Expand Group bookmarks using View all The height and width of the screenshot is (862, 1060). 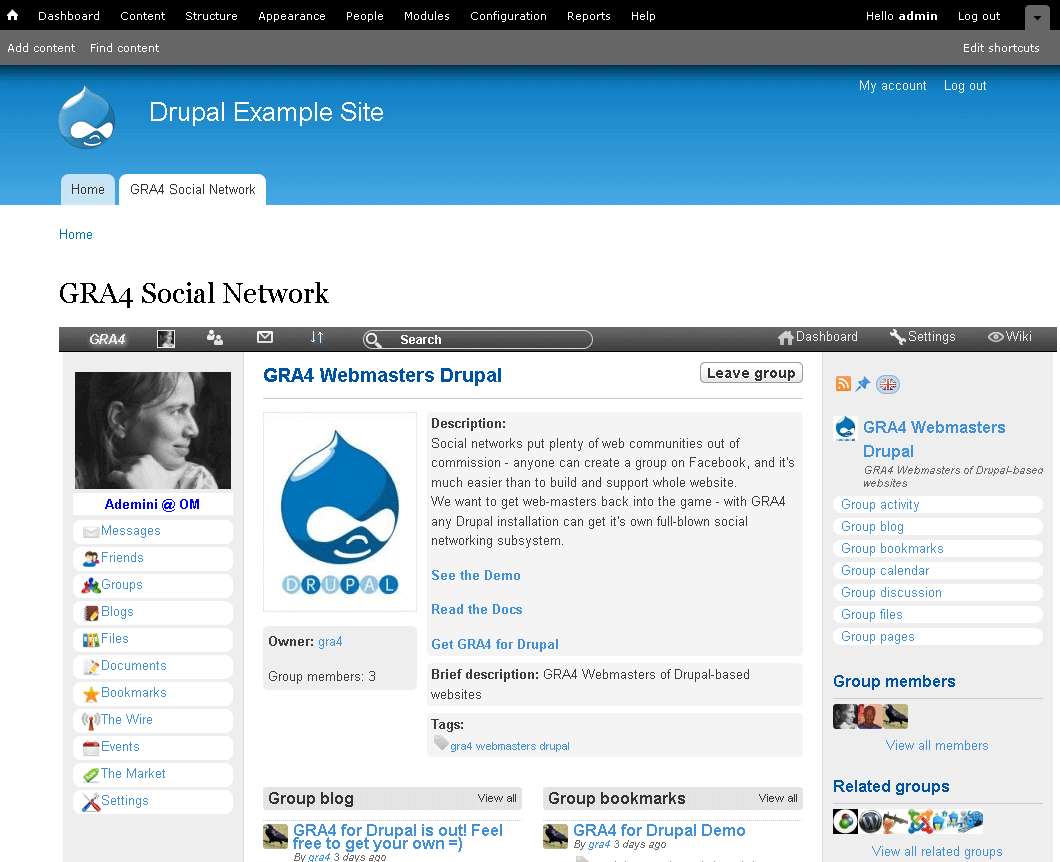click(777, 798)
